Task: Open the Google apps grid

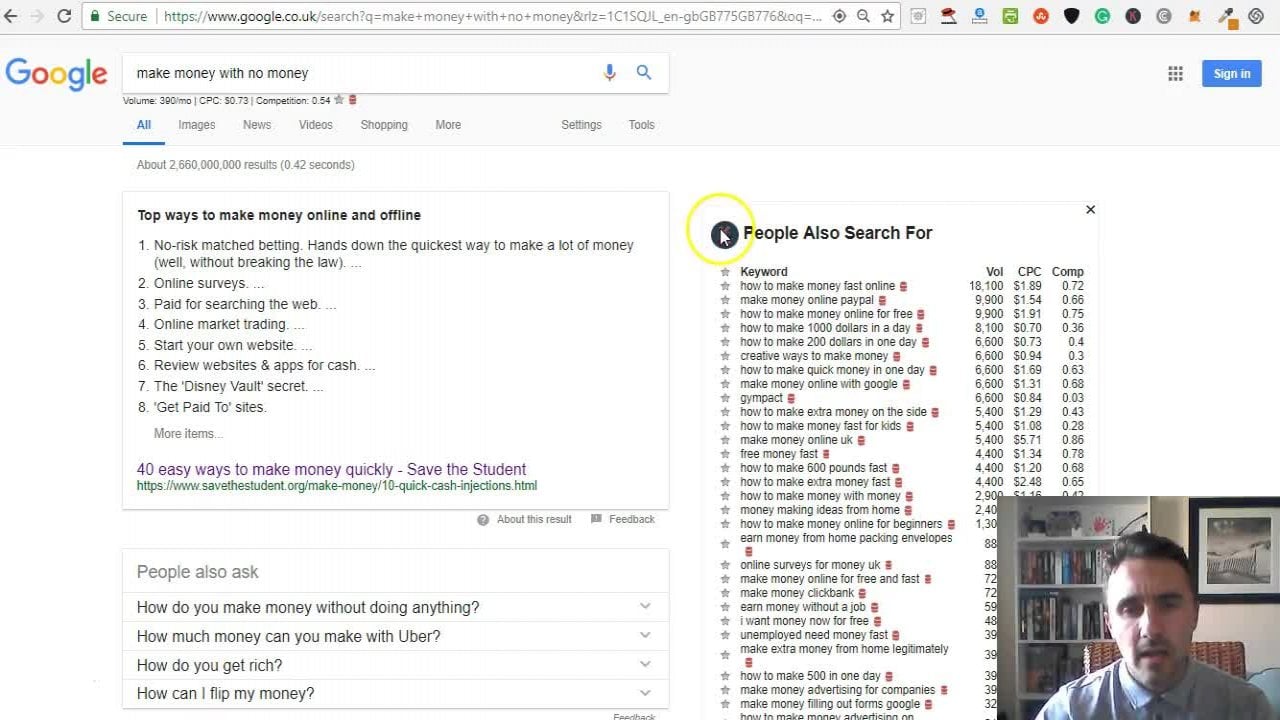Action: coord(1175,73)
